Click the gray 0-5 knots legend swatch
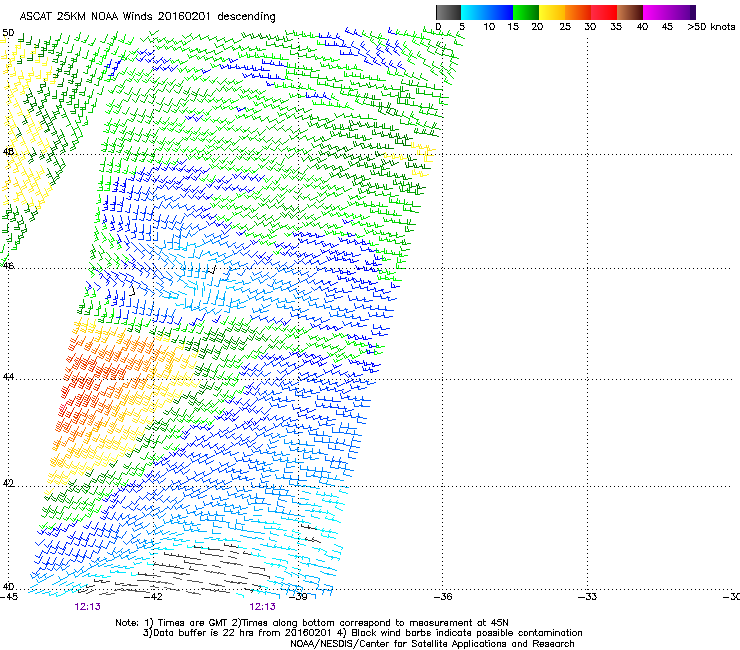740x650 pixels. coord(448,12)
